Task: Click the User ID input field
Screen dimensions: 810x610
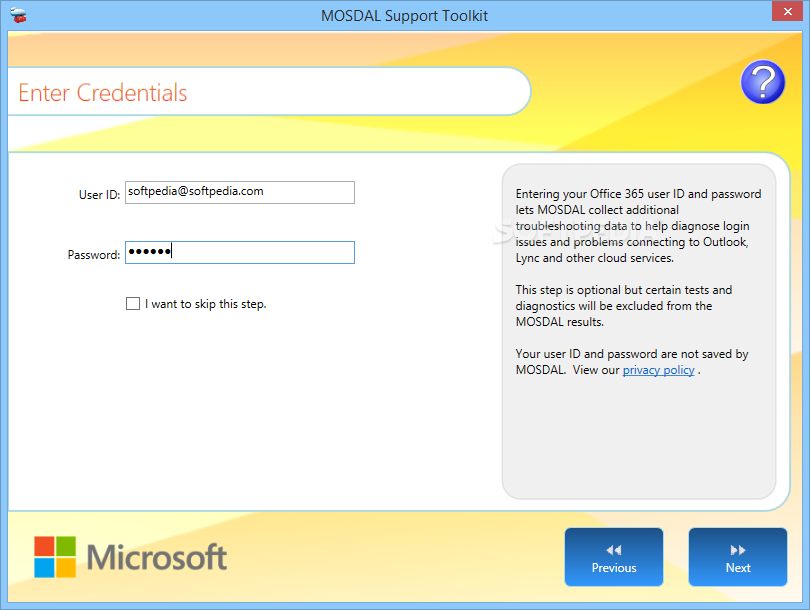Action: 240,192
